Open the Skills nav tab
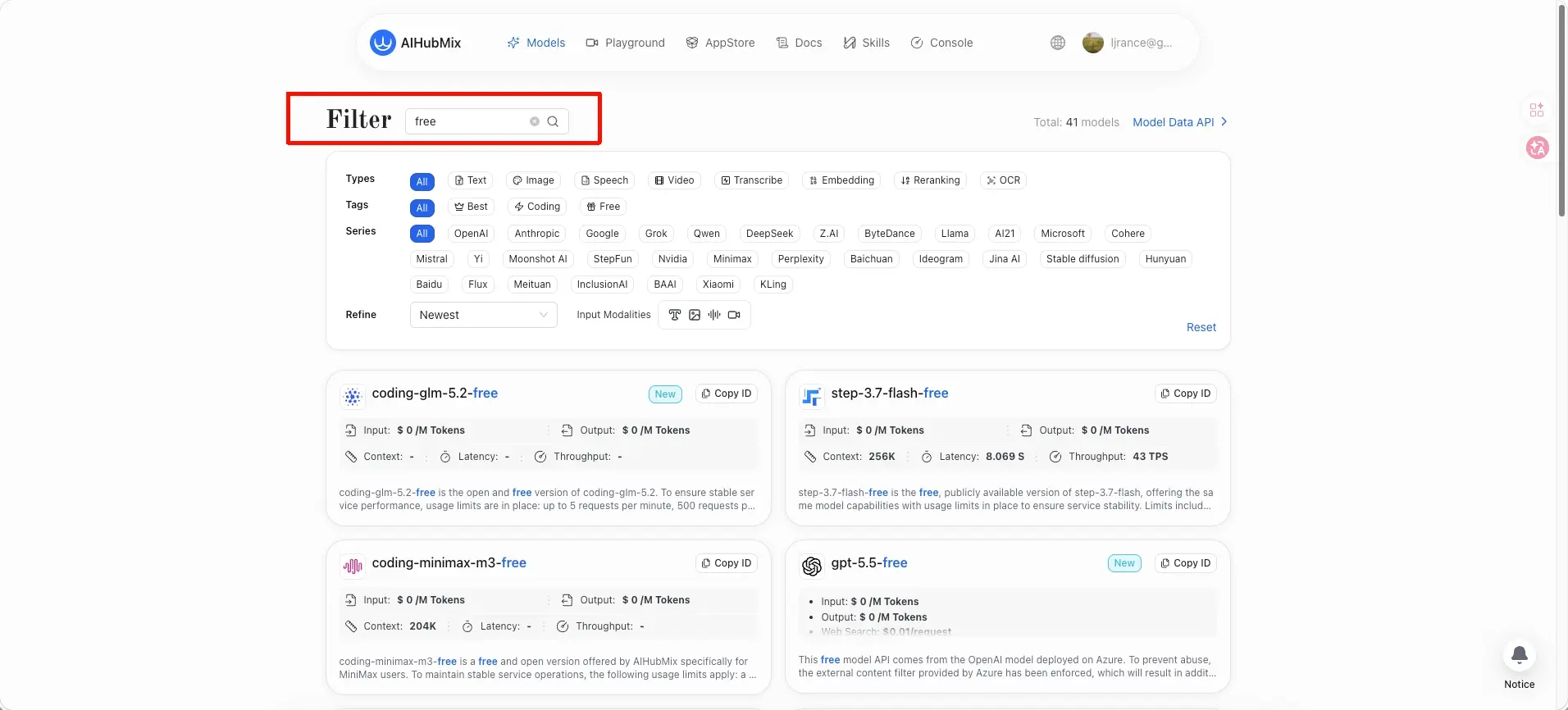The image size is (1568, 710). (x=866, y=43)
